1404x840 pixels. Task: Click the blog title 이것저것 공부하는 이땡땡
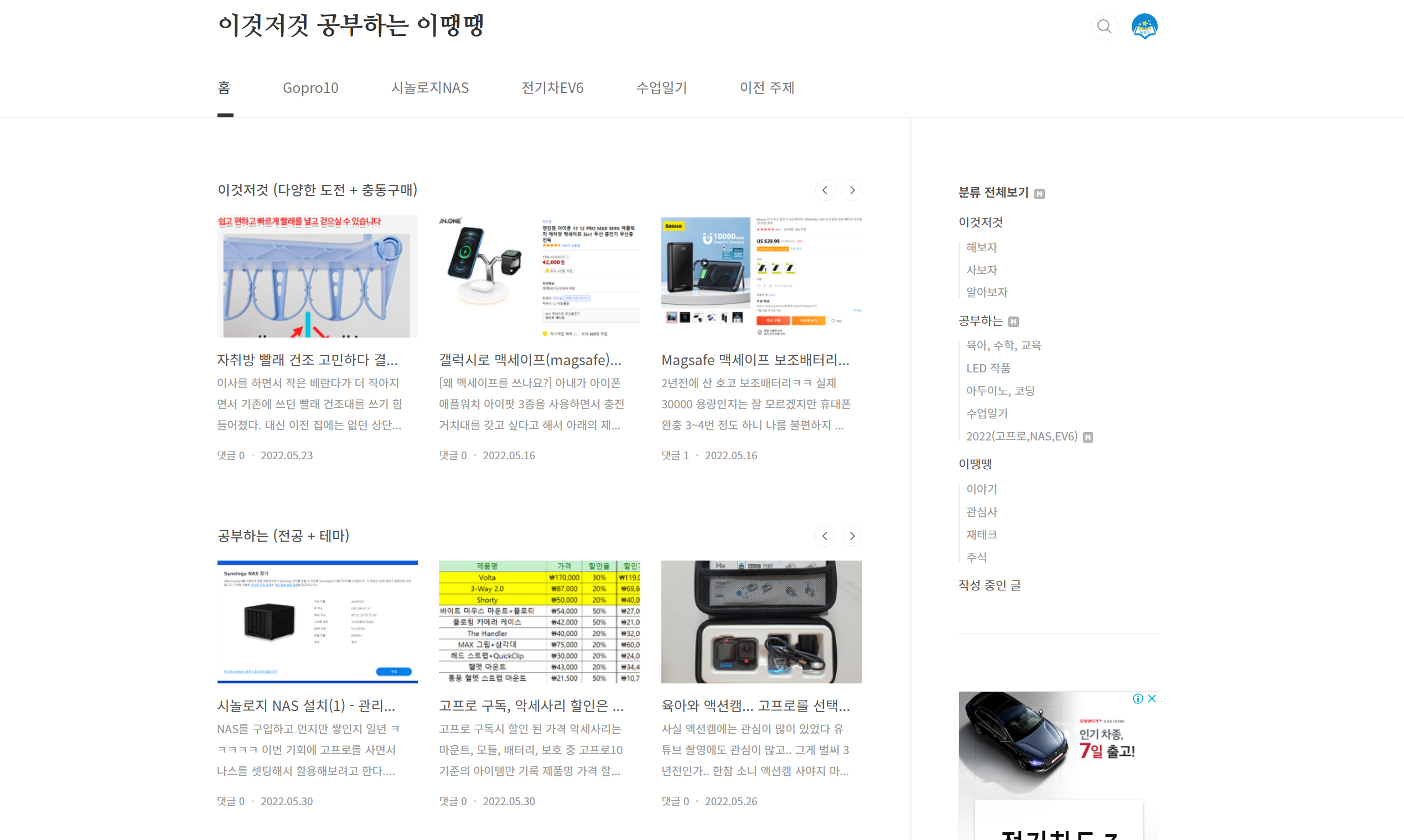pyautogui.click(x=351, y=25)
